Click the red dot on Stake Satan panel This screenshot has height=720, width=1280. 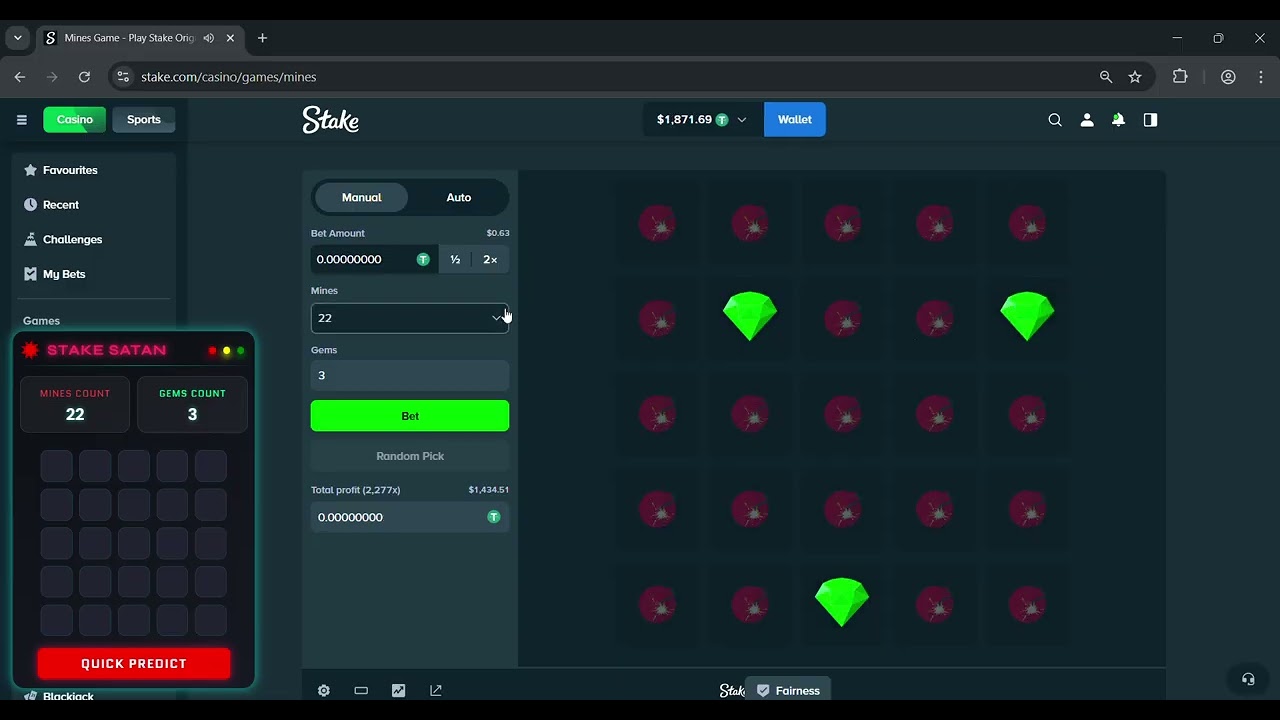tap(212, 351)
